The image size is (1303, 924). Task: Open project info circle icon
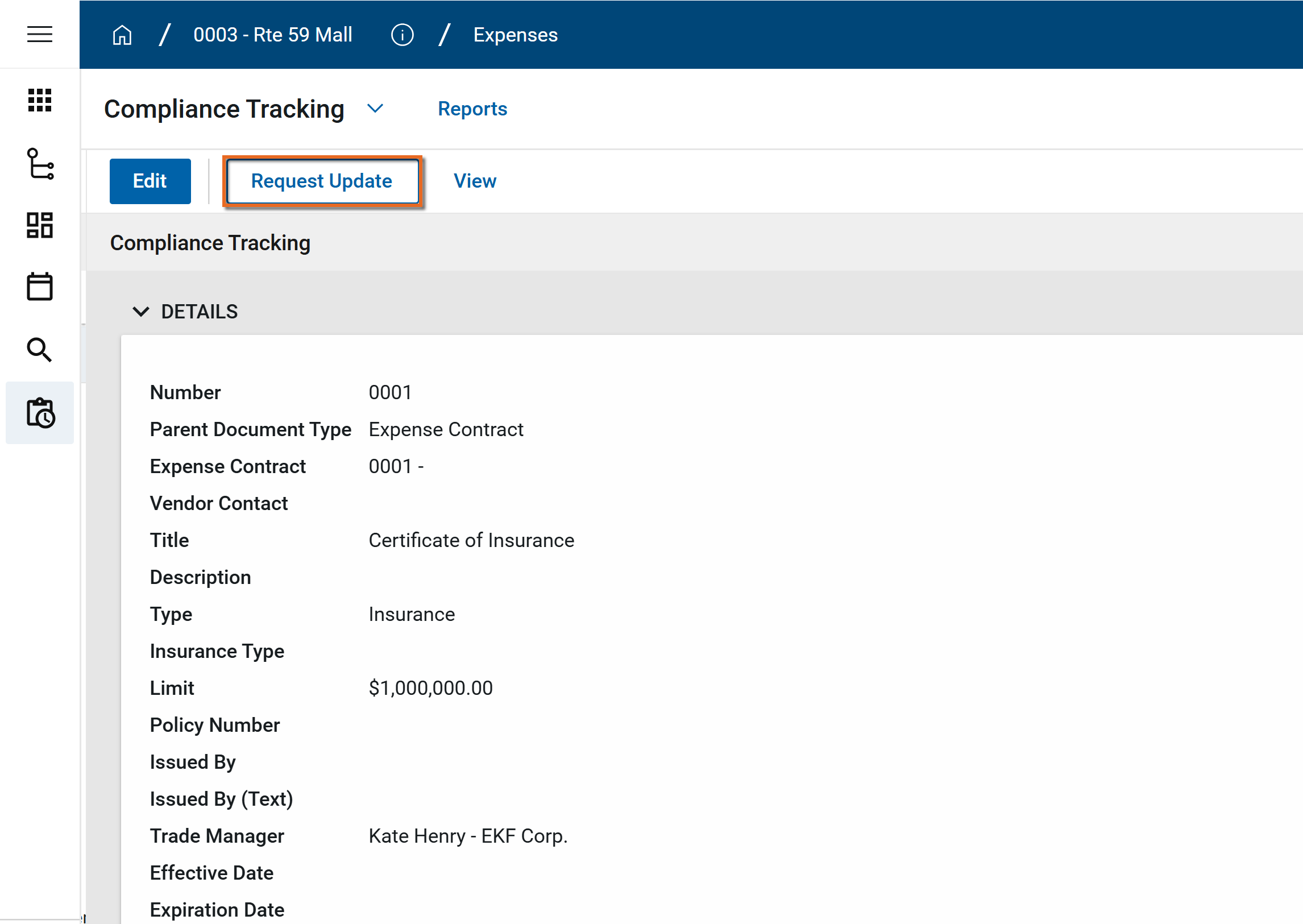tap(401, 35)
